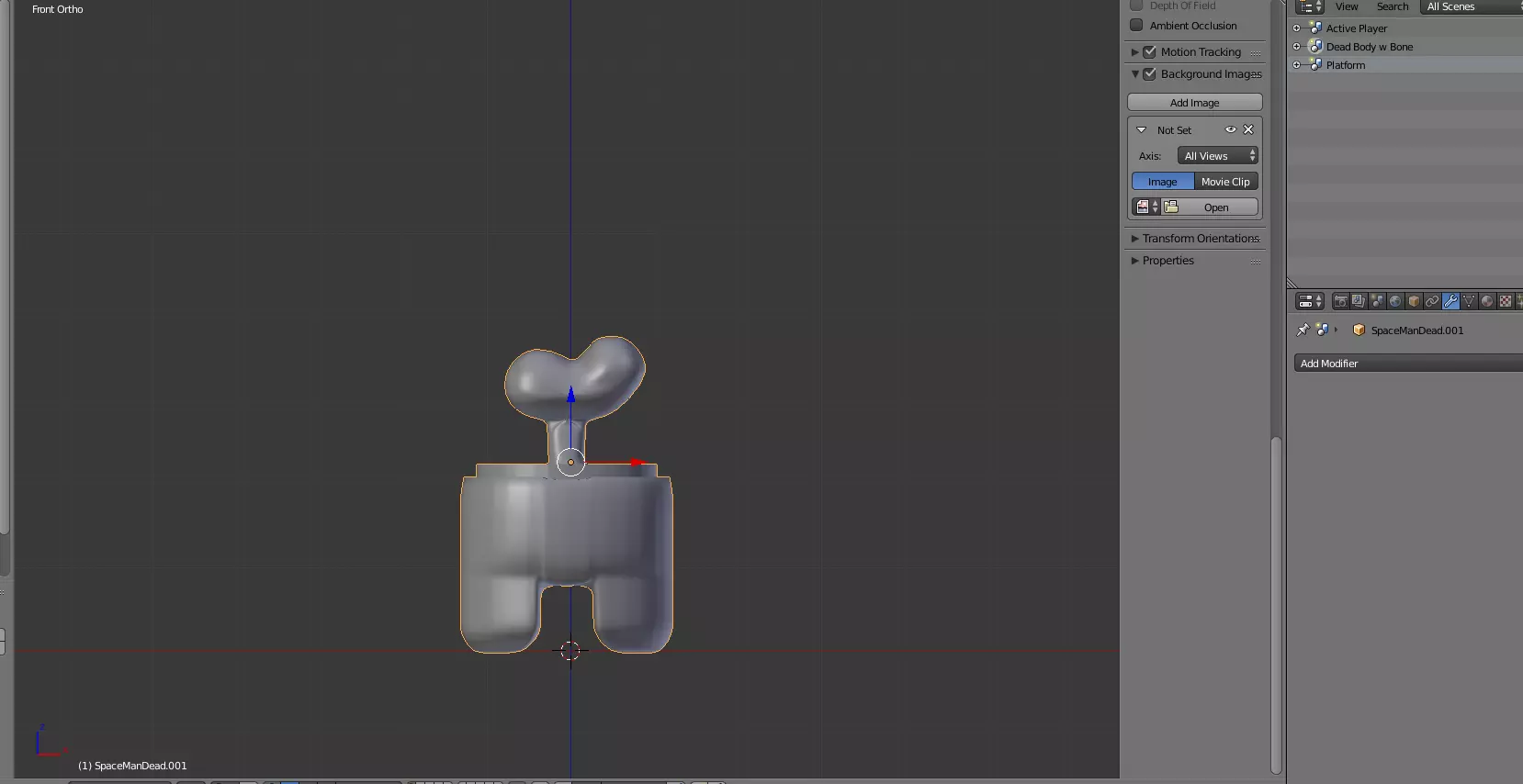This screenshot has width=1523, height=784.
Task: Open the properties editor type selector
Action: 1310,301
